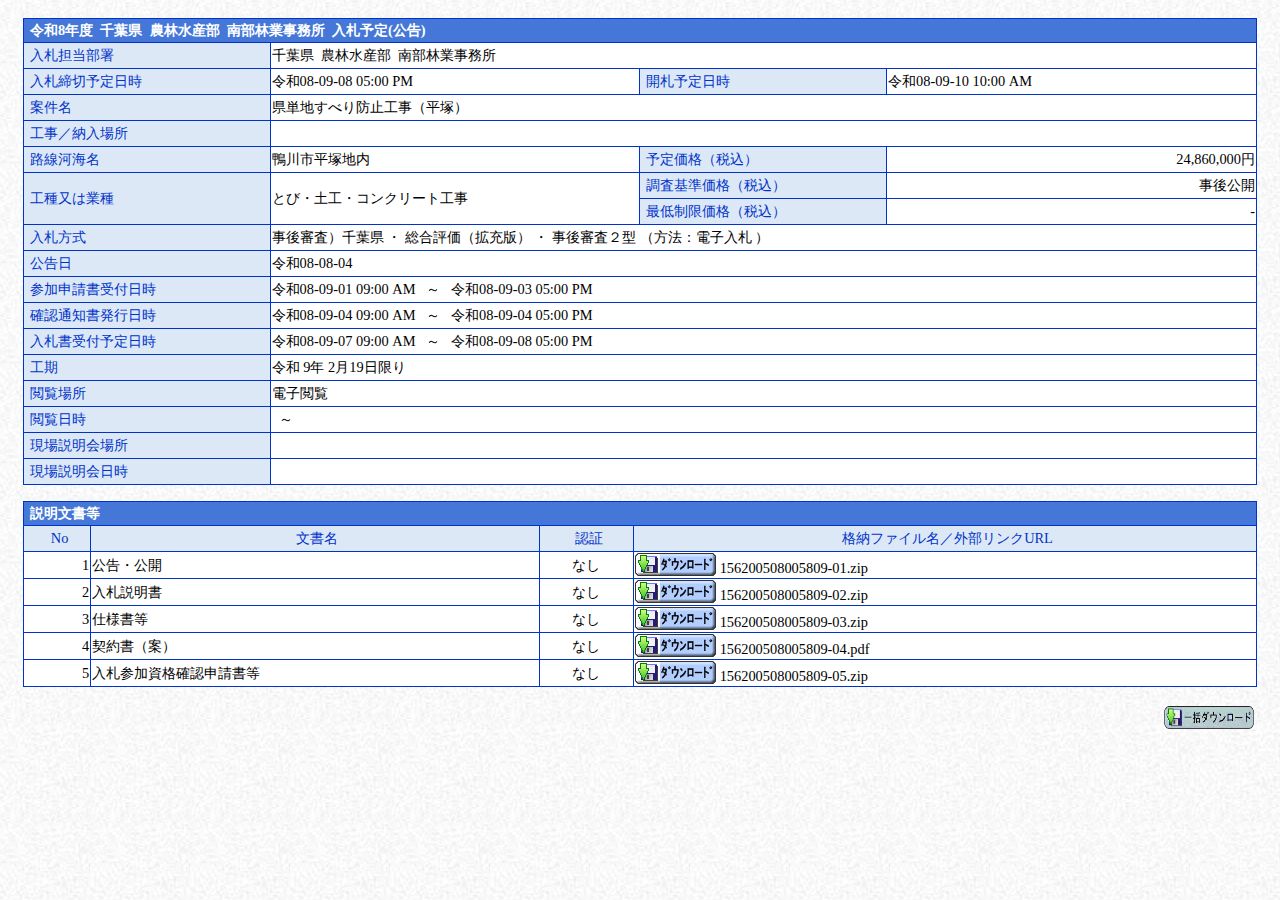Click the 説明文書等 section header

pyautogui.click(x=640, y=513)
